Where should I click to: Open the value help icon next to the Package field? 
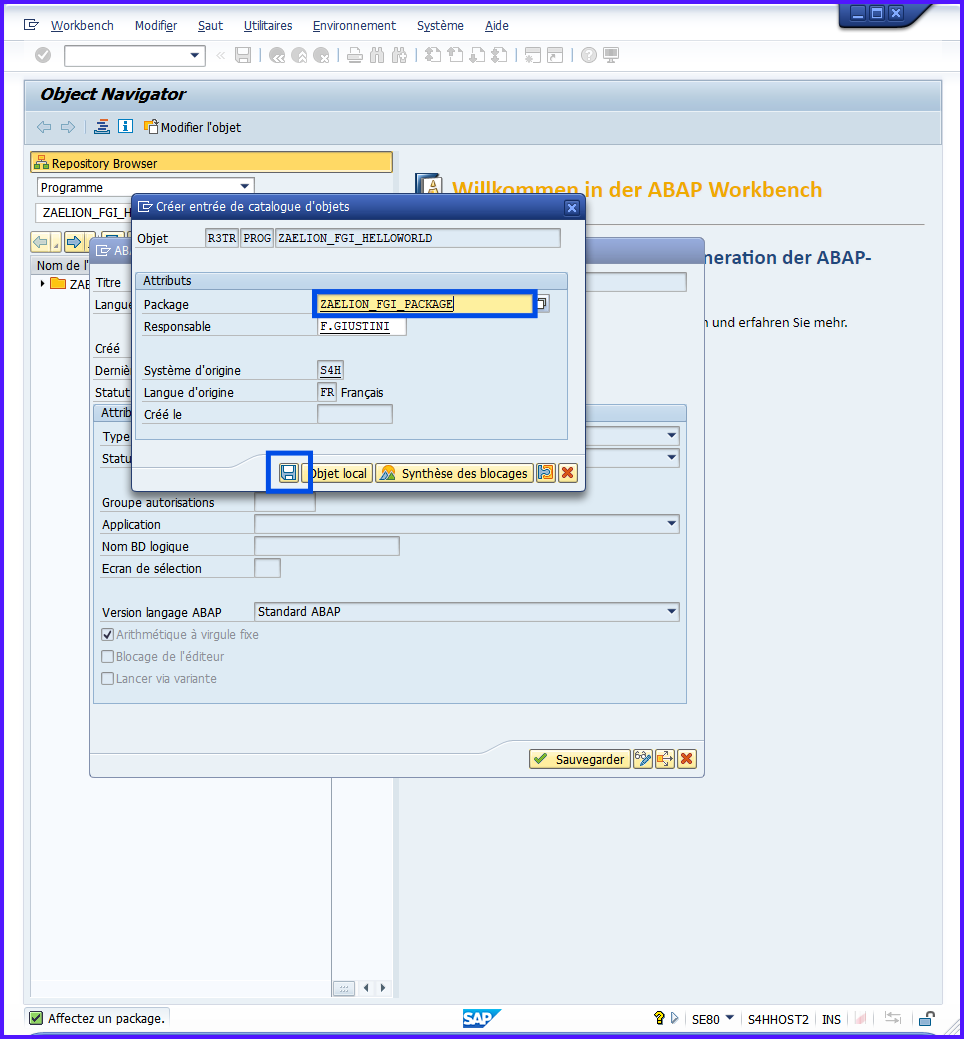click(x=541, y=304)
